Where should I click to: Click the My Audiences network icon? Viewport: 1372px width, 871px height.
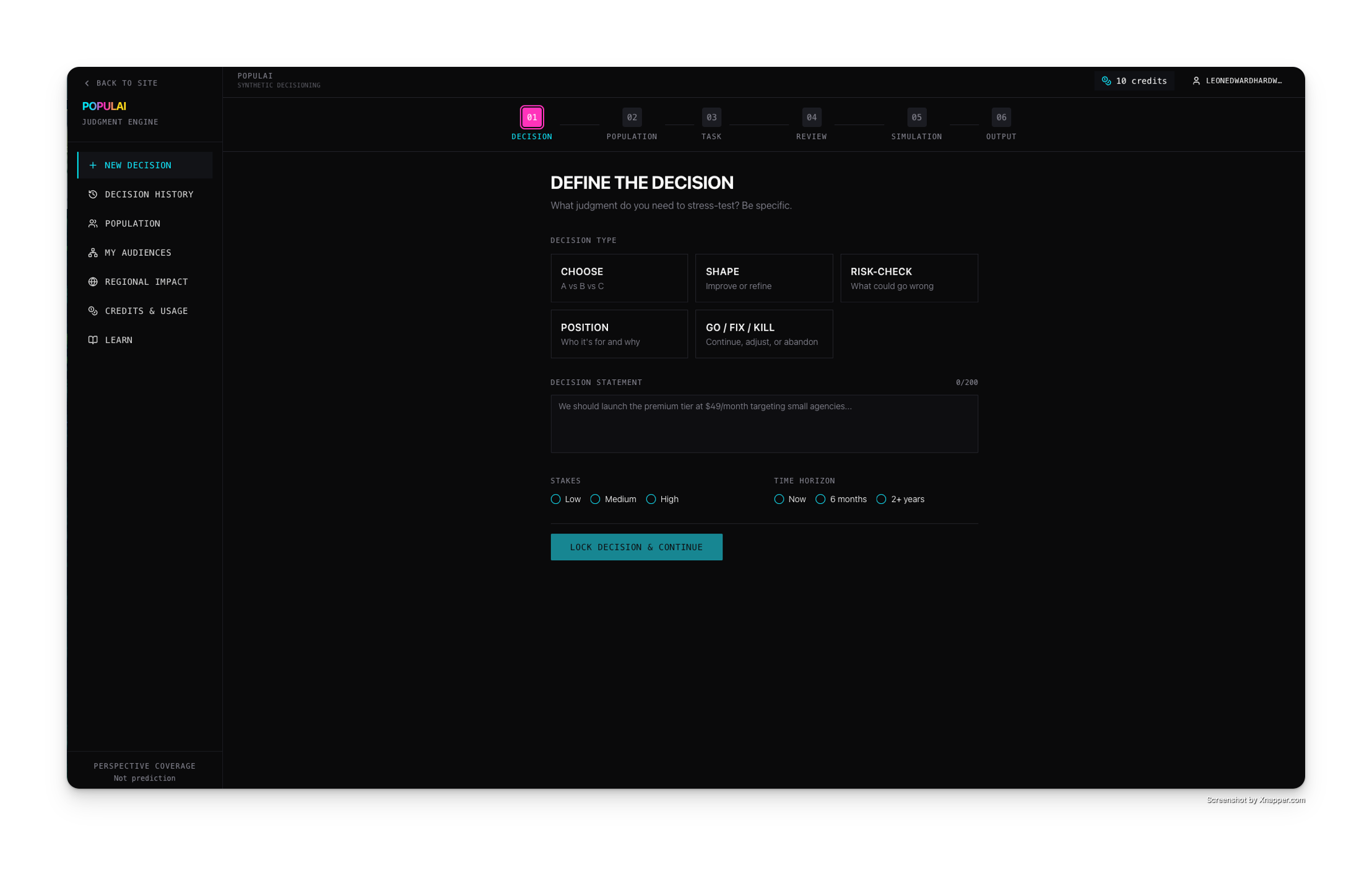pos(93,253)
